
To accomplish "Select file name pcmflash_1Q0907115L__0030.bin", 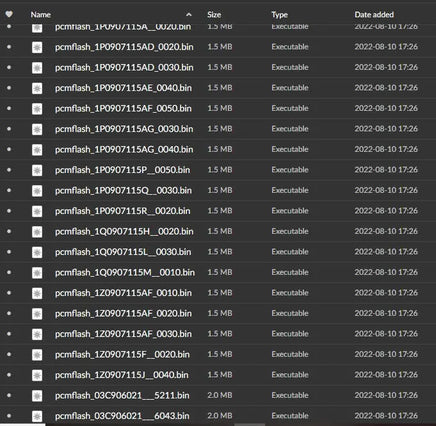I will coord(123,252).
